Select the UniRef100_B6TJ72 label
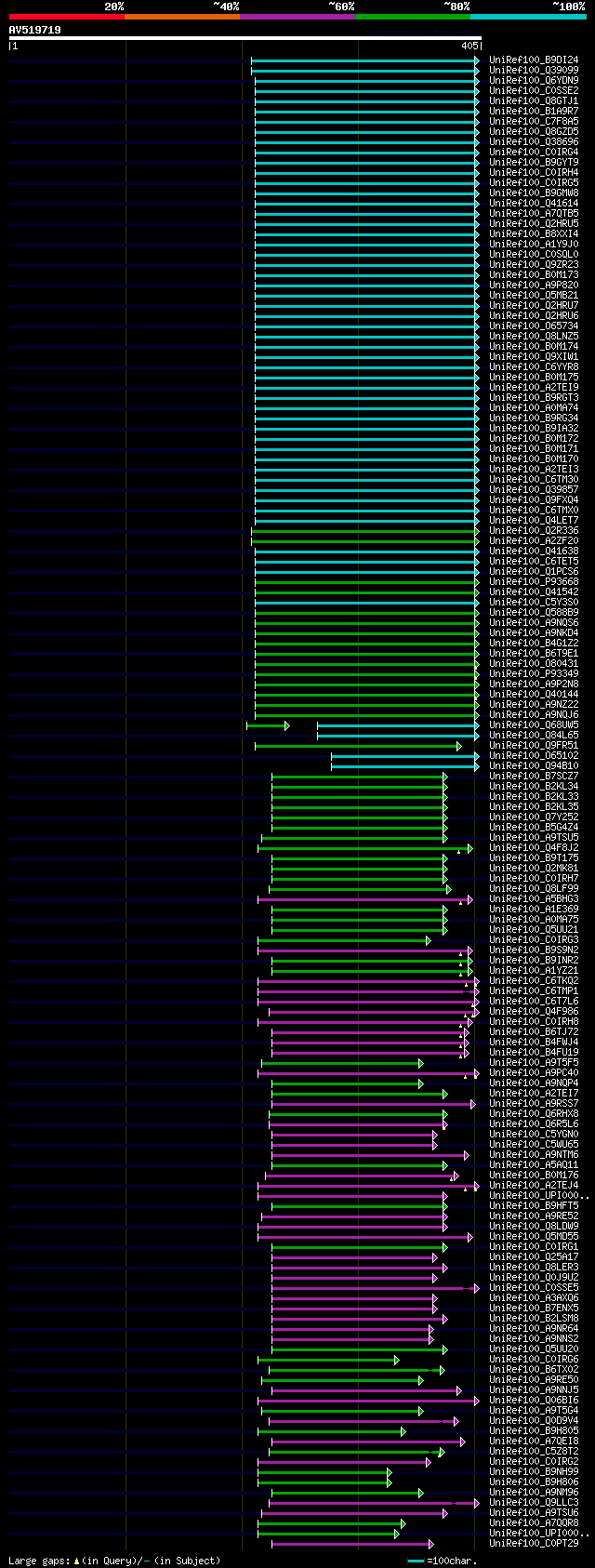 [534, 1031]
